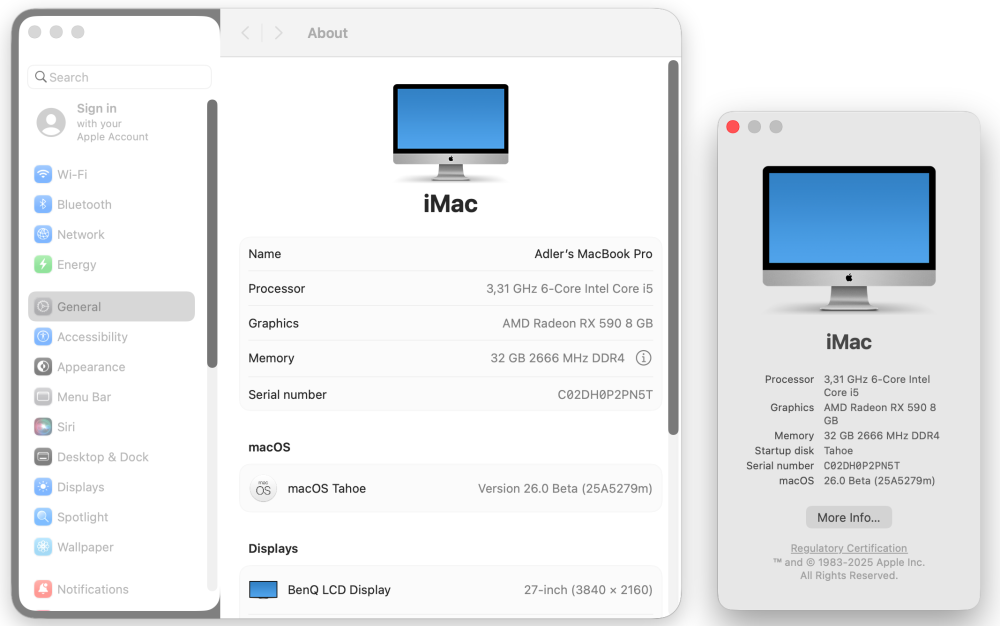Click the Version 26.0 Beta (25A5279m) text
Image resolution: width=1000 pixels, height=626 pixels.
pyautogui.click(x=565, y=489)
